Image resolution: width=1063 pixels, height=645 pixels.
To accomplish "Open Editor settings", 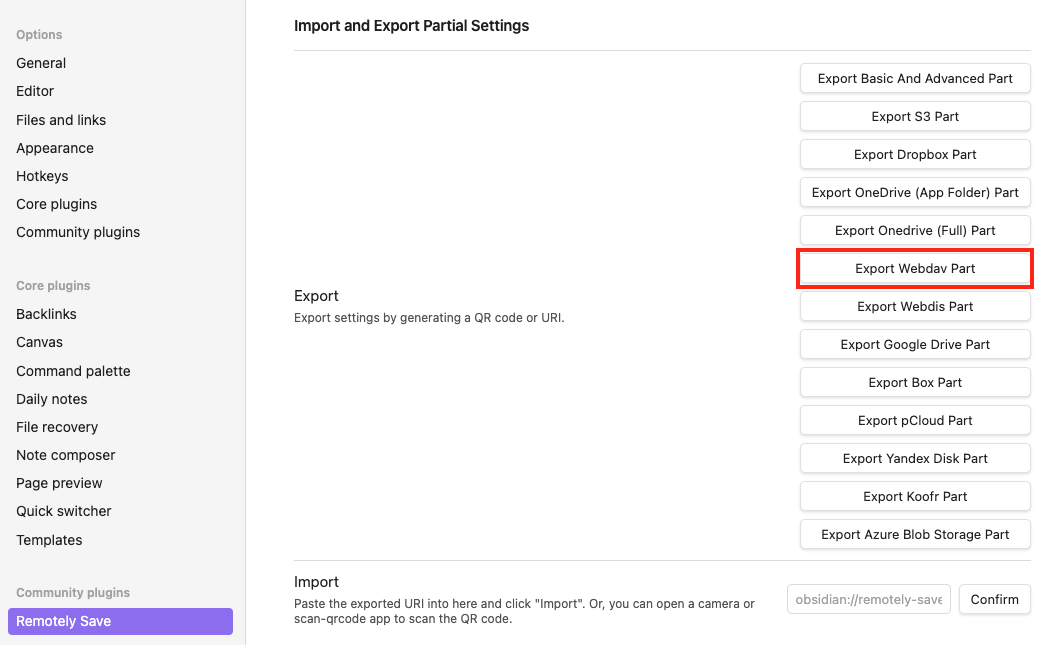I will coord(35,91).
